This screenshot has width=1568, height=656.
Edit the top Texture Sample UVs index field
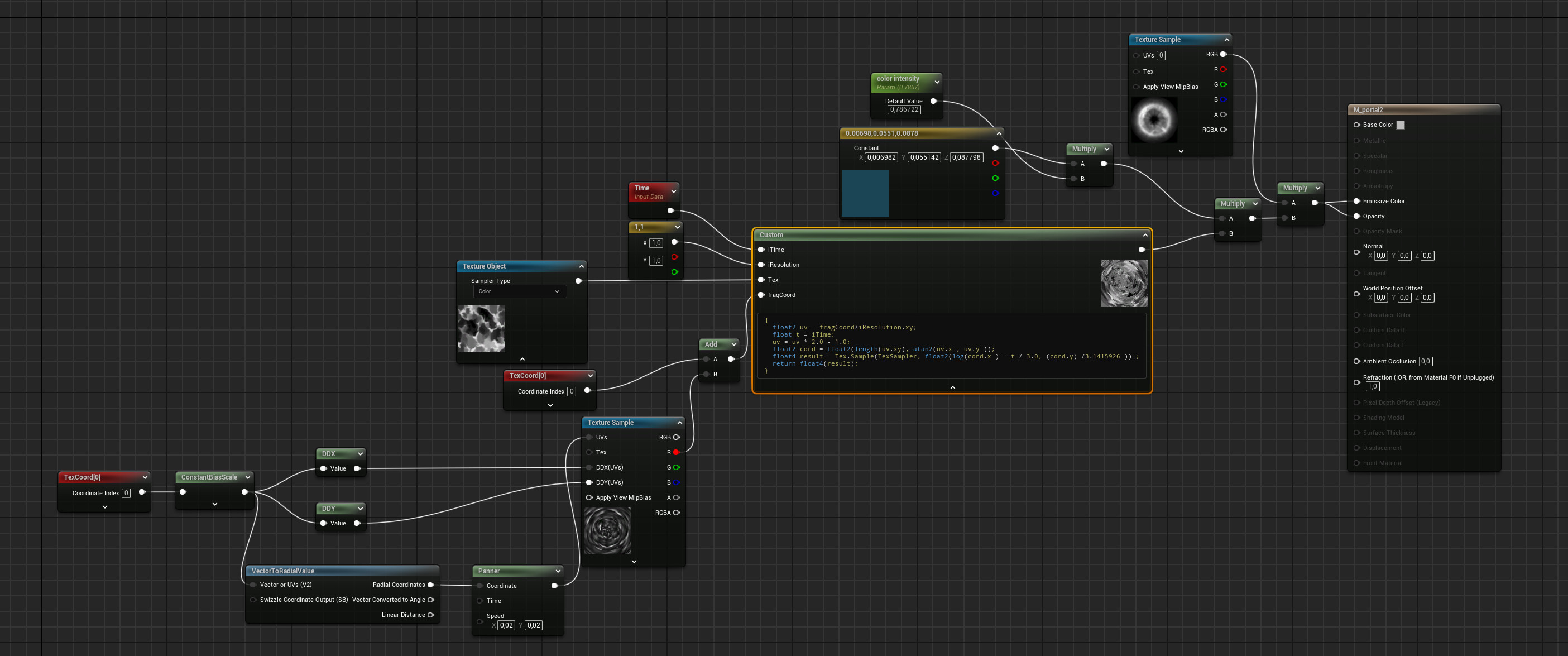pyautogui.click(x=1161, y=55)
